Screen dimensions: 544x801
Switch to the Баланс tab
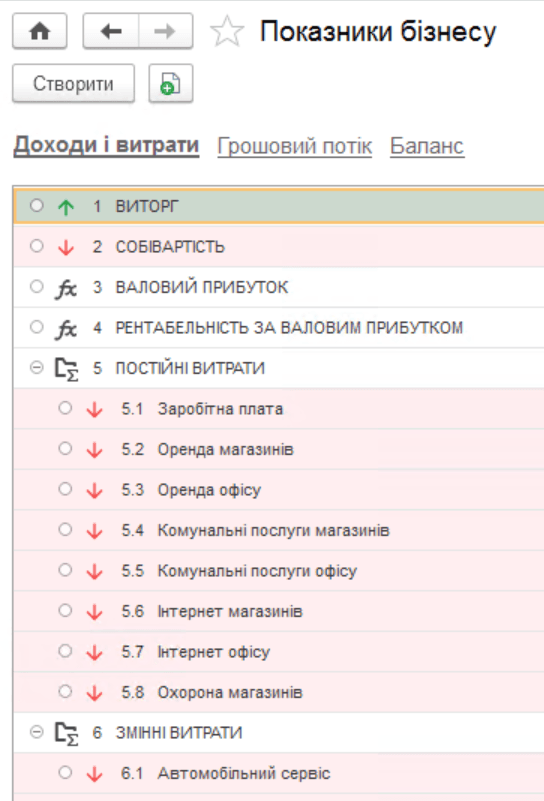click(x=427, y=146)
